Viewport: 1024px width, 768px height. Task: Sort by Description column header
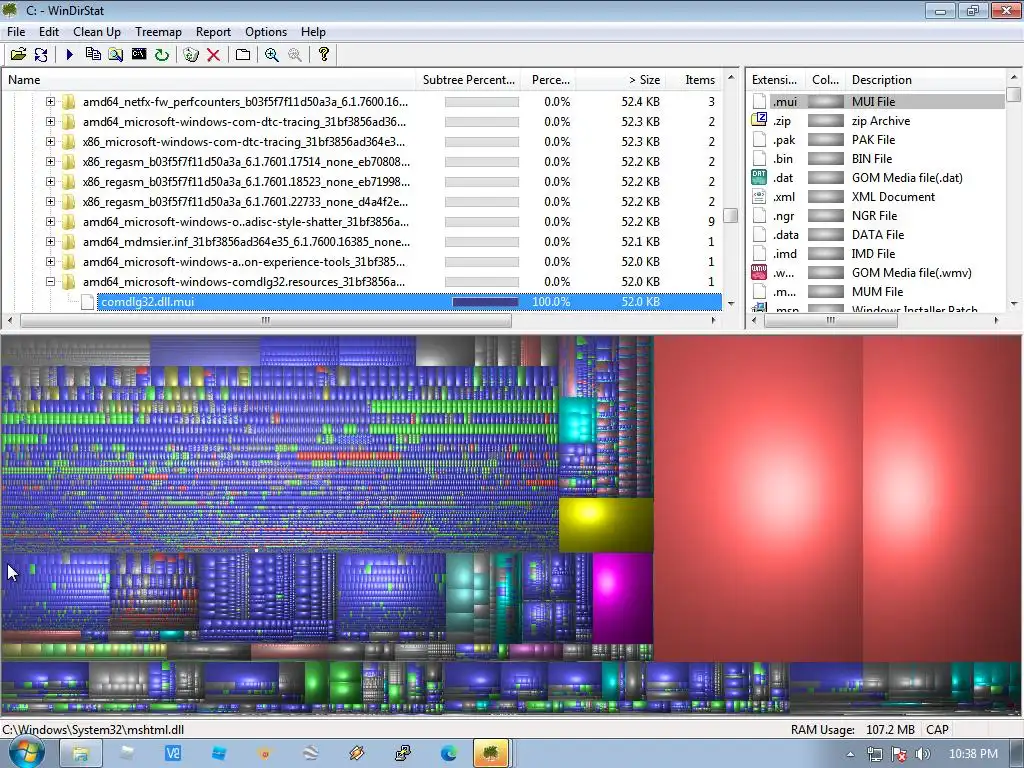click(926, 80)
